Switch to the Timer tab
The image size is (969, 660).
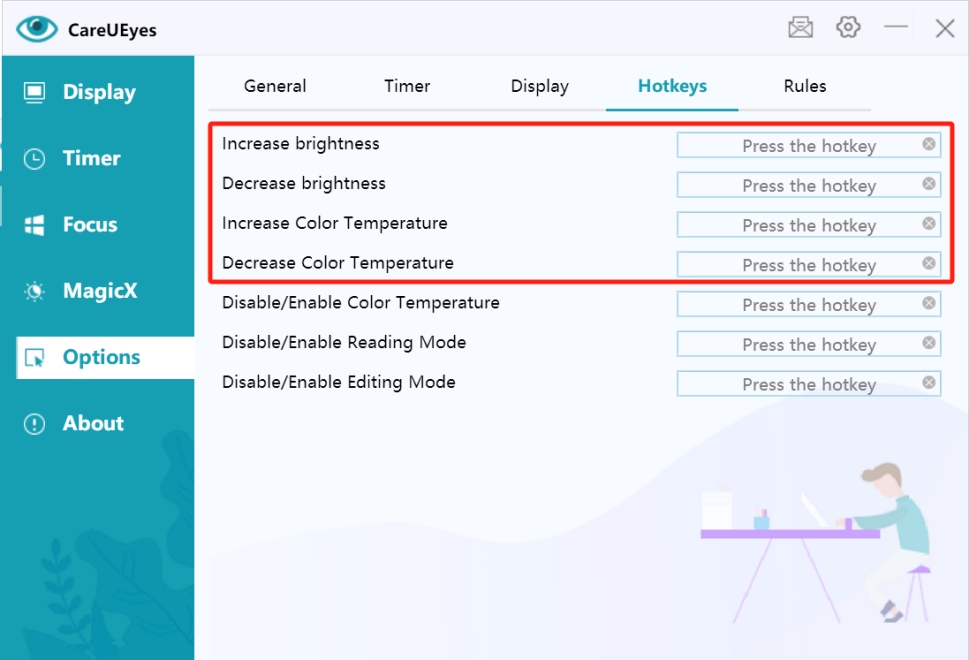406,86
